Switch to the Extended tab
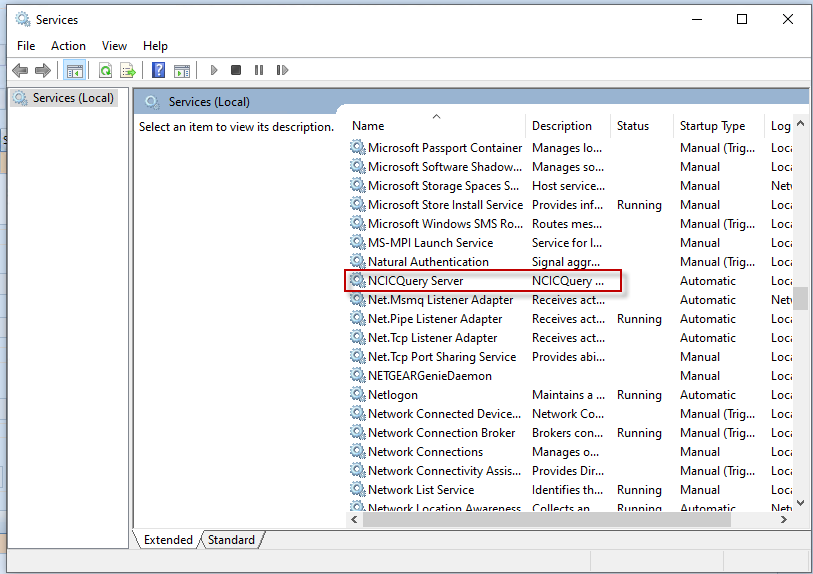 (x=168, y=540)
